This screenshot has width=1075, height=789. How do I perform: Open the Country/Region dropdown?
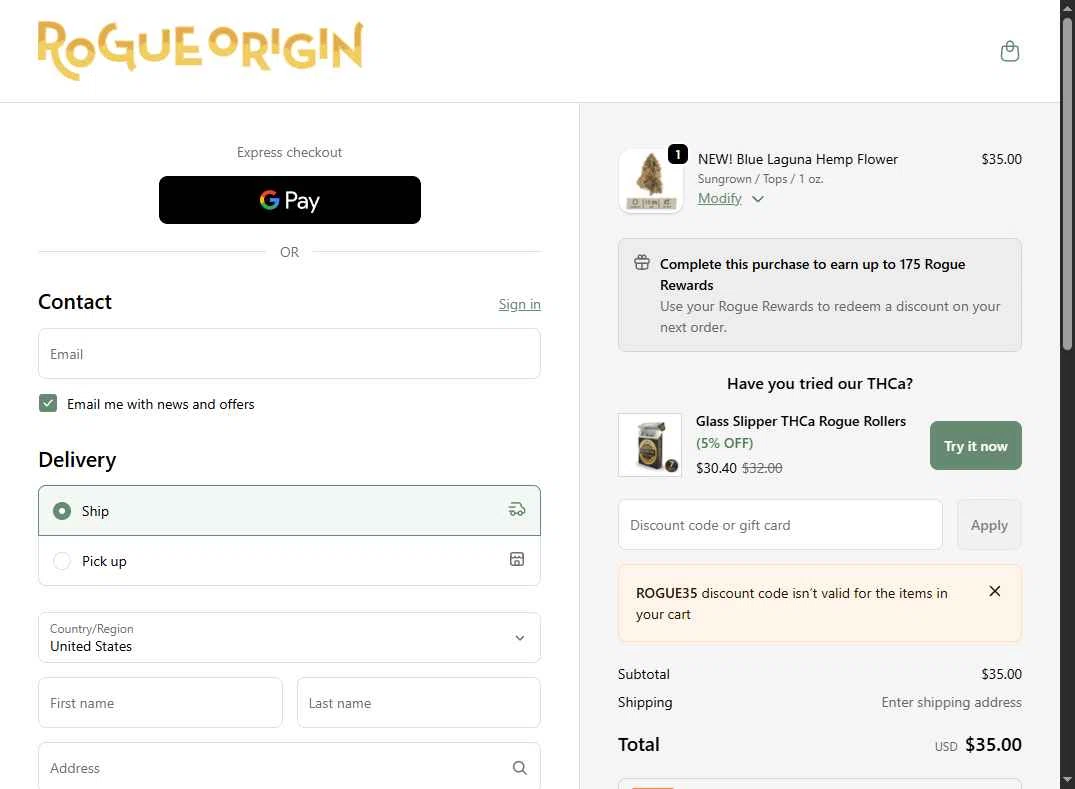289,638
